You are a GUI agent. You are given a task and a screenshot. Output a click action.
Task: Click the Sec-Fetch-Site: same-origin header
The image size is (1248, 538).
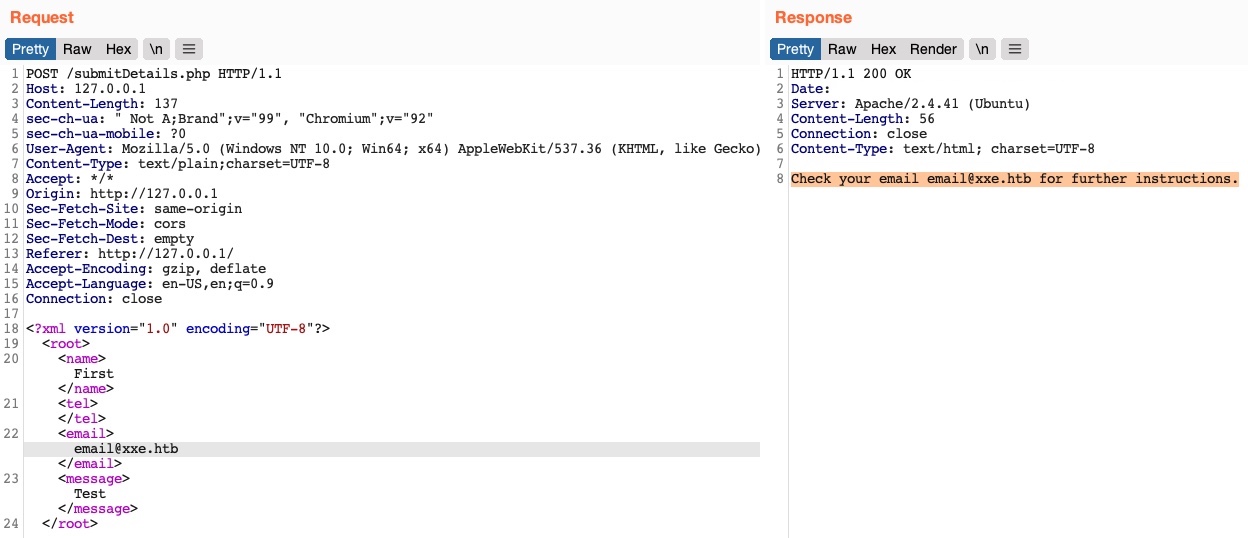click(134, 209)
